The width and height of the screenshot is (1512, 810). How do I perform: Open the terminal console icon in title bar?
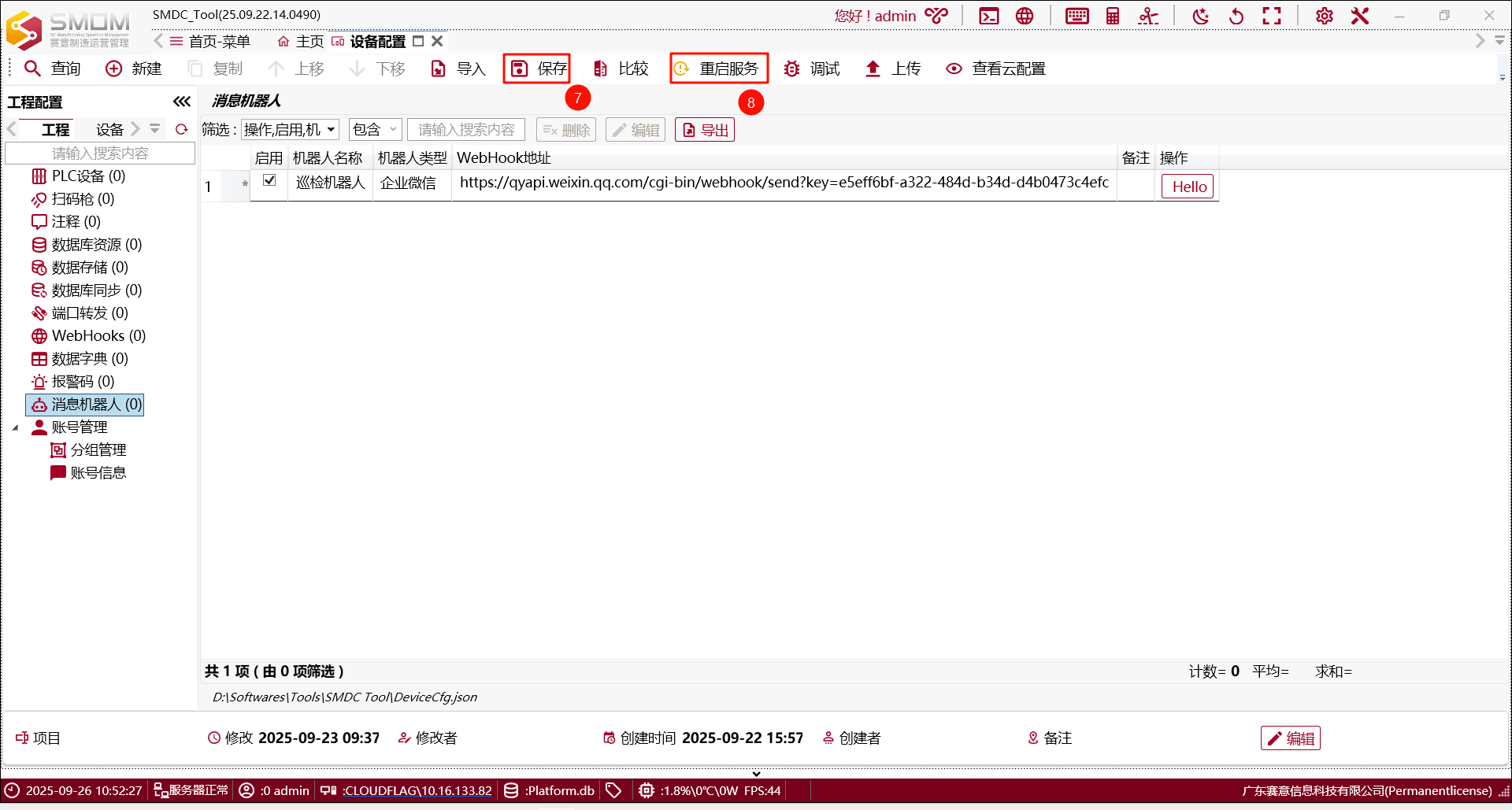pyautogui.click(x=989, y=16)
